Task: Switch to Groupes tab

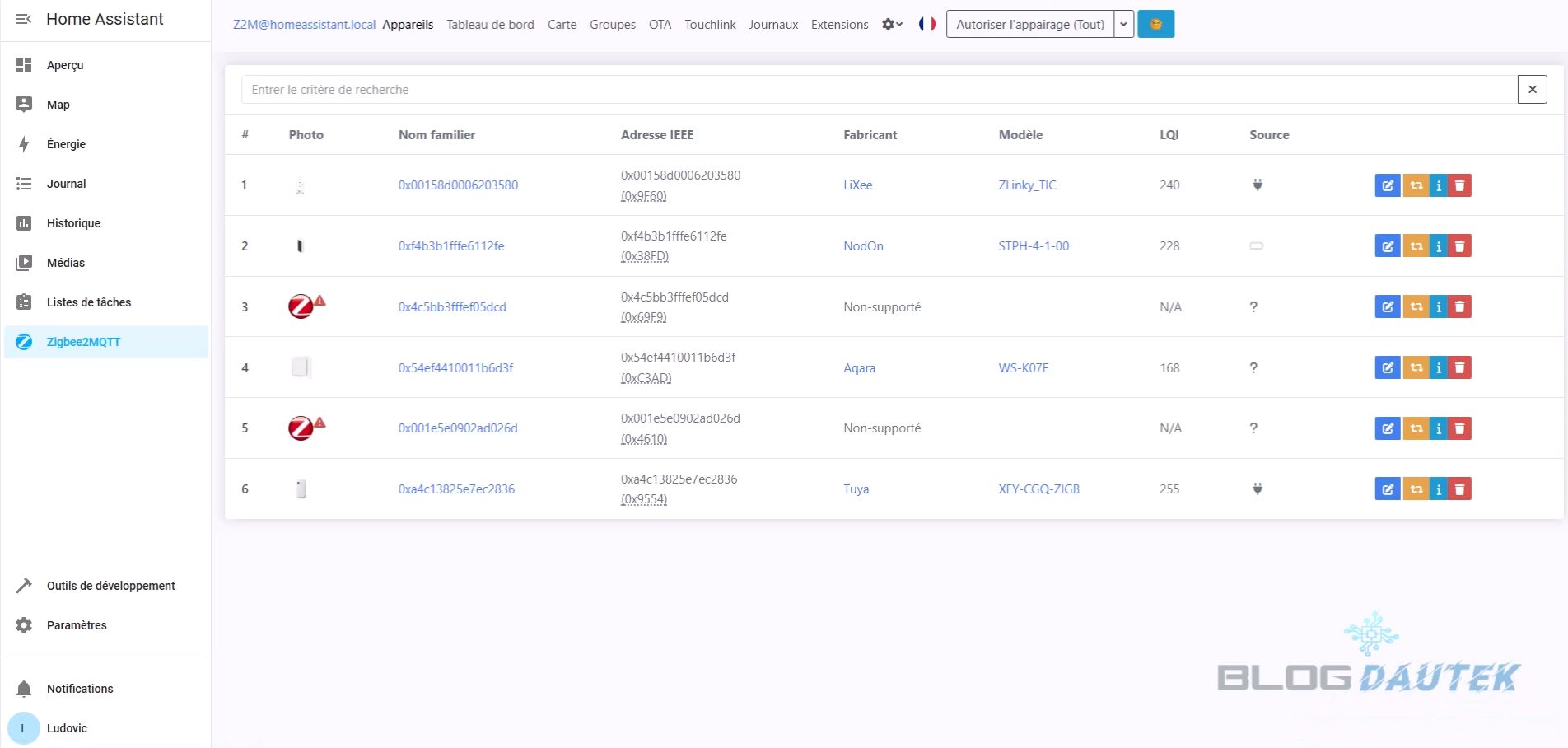Action: coord(613,25)
